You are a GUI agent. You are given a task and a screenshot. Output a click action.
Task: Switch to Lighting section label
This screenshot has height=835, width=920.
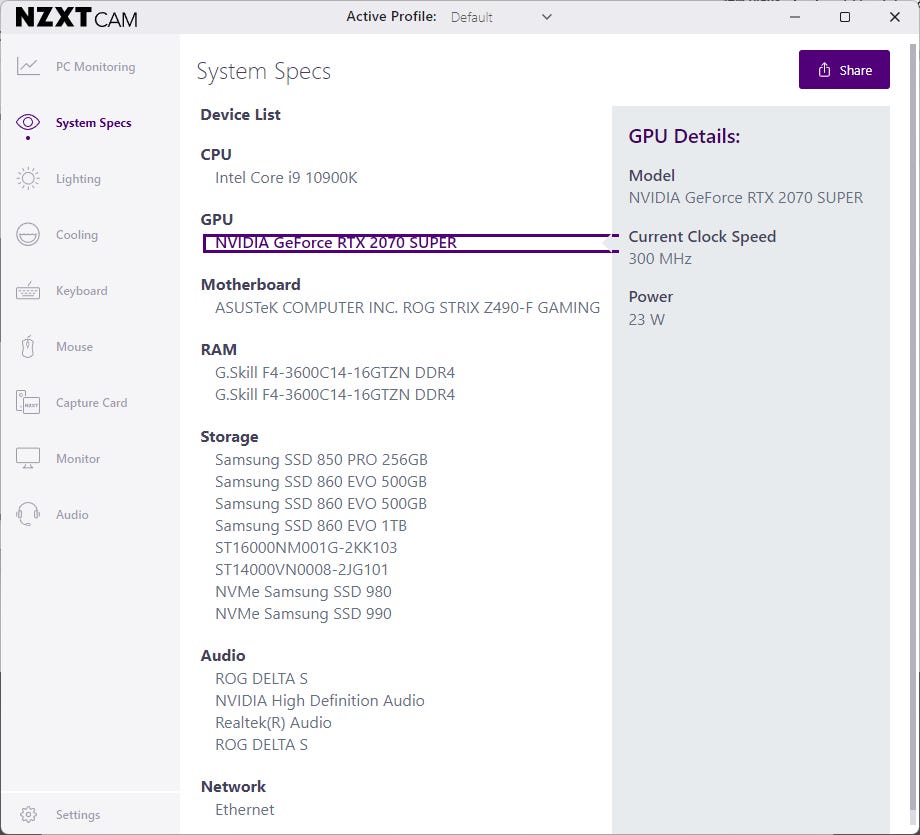point(78,179)
